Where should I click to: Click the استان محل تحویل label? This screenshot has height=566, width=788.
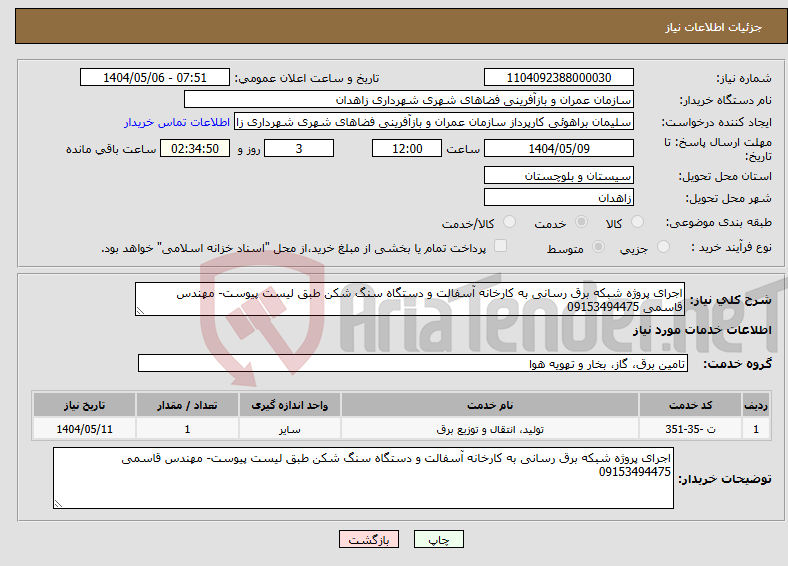pyautogui.click(x=725, y=176)
